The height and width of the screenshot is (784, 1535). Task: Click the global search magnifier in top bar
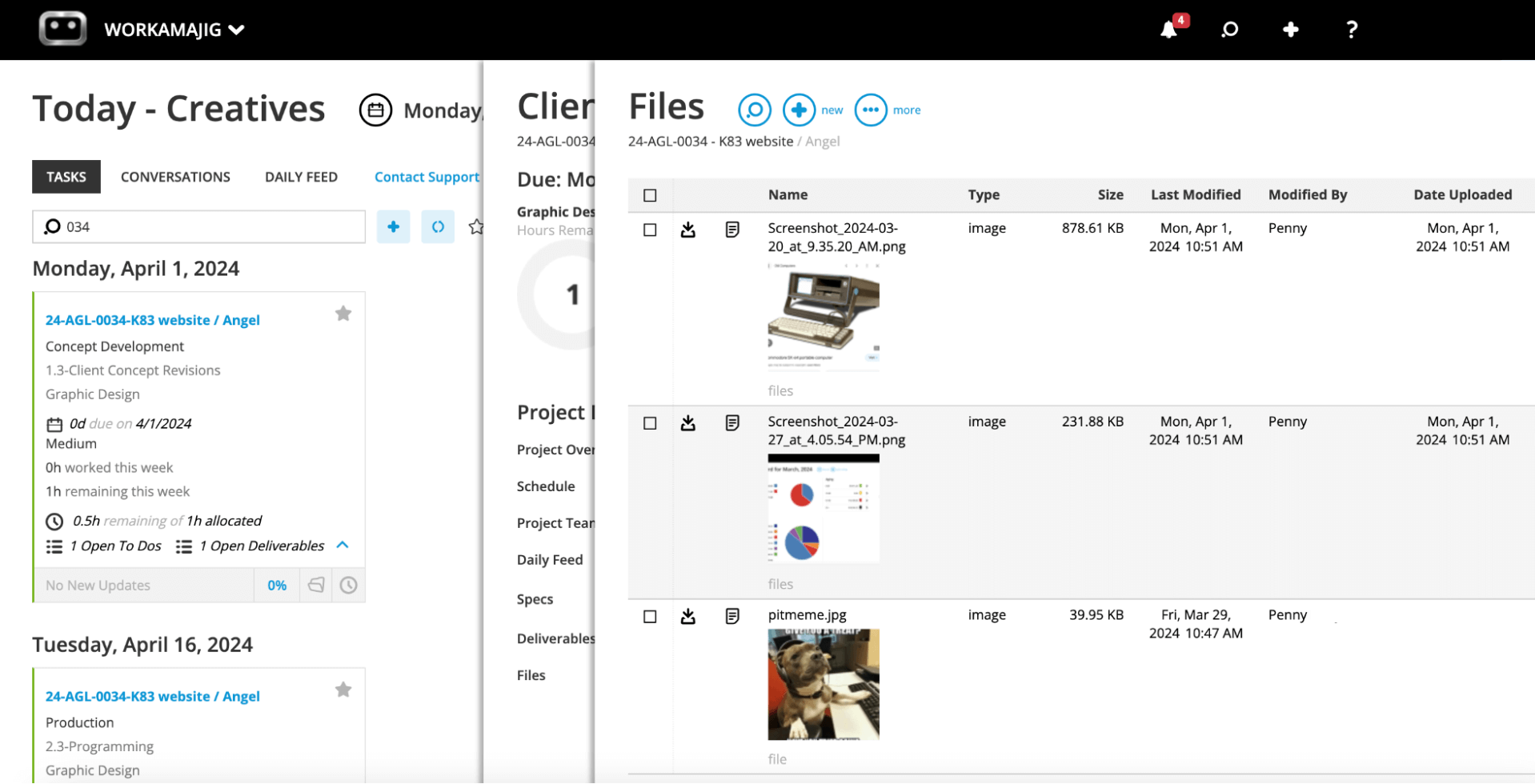pos(1228,30)
